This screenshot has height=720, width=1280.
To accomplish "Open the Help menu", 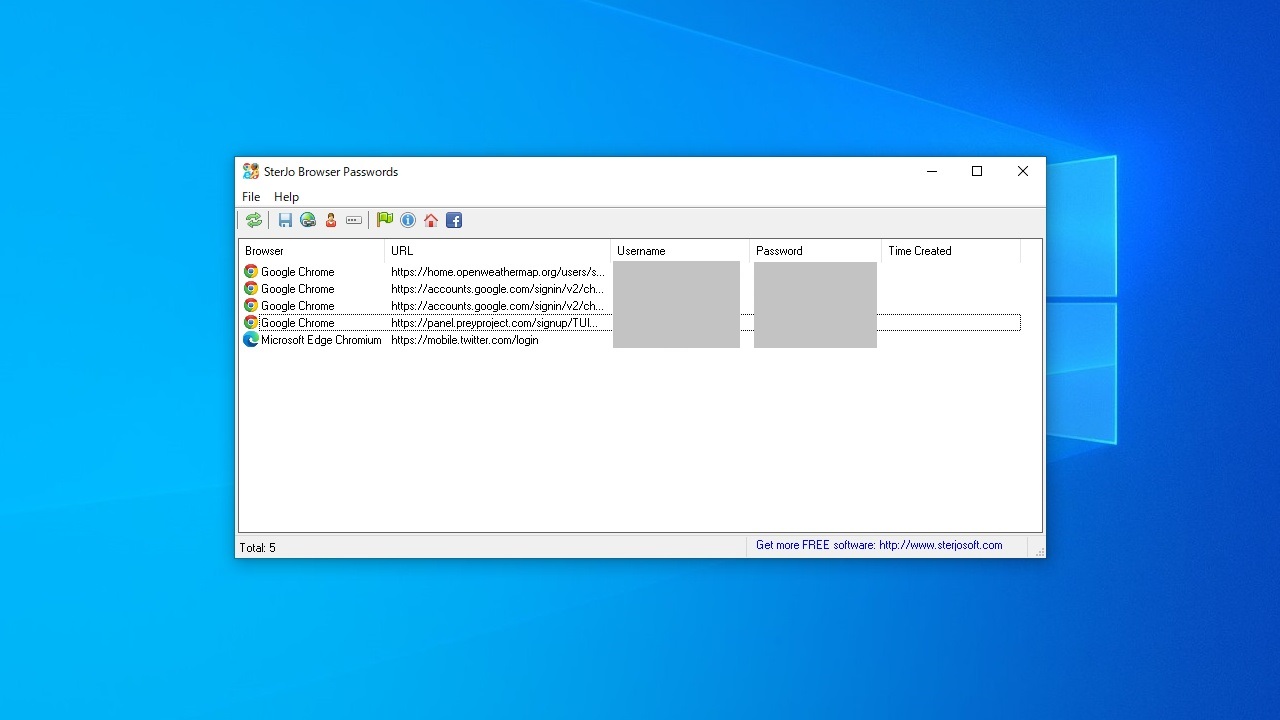I will tap(286, 197).
